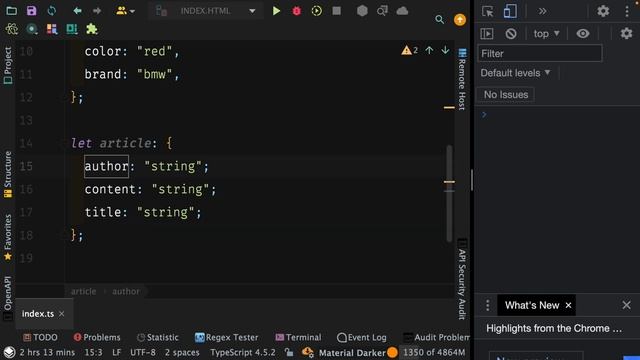Click the Material Darker theme switcher

[352, 352]
